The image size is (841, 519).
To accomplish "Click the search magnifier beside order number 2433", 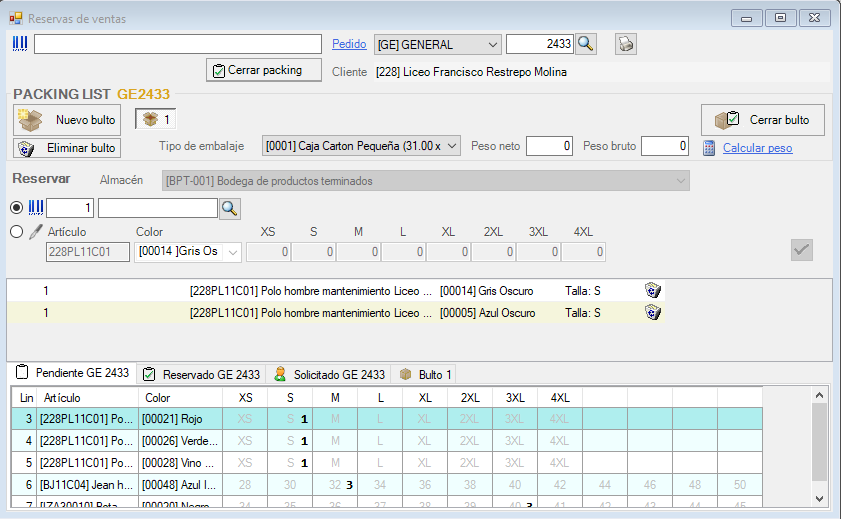I will pyautogui.click(x=586, y=44).
